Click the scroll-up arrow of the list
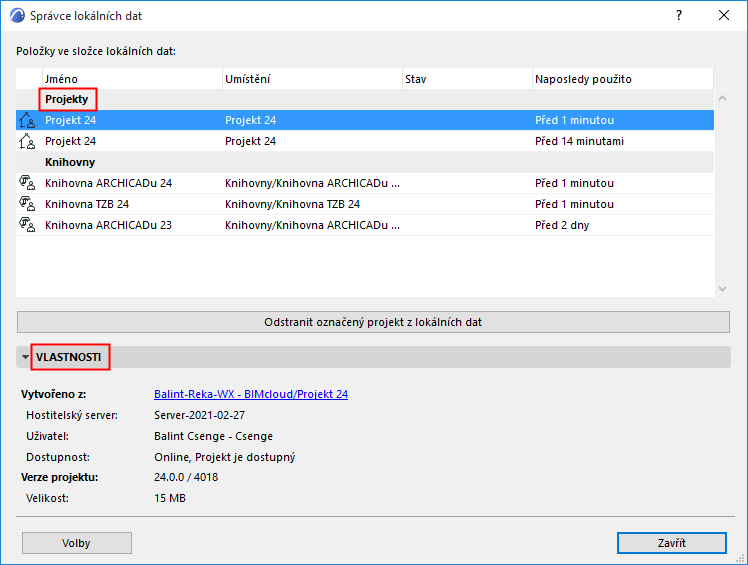Image resolution: width=748 pixels, height=565 pixels. (722, 99)
